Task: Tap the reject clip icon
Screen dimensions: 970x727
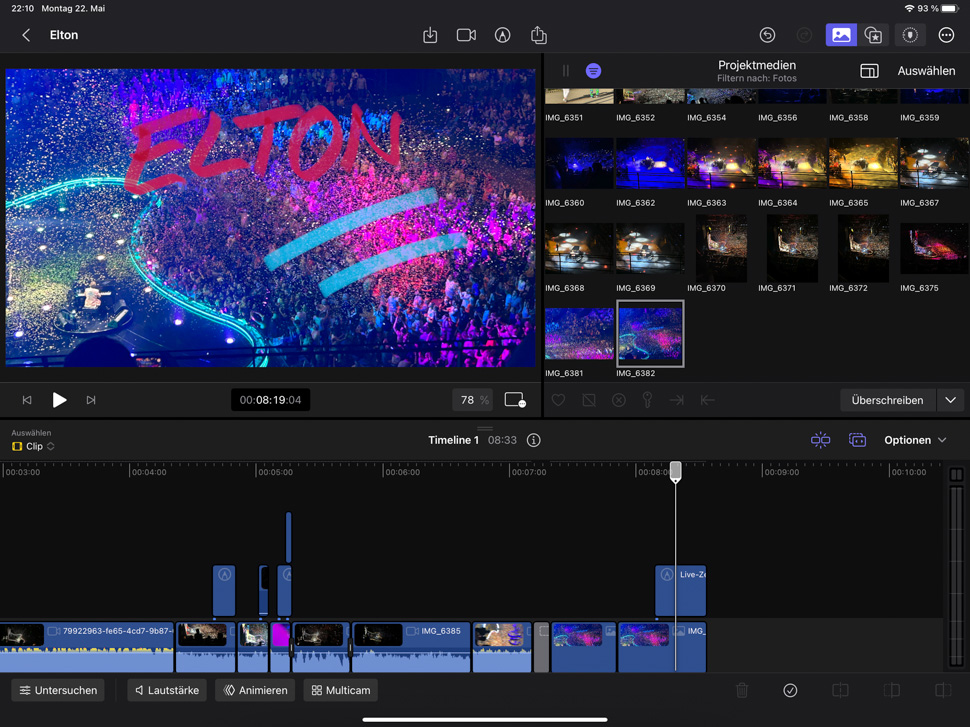Action: pyautogui.click(x=589, y=400)
